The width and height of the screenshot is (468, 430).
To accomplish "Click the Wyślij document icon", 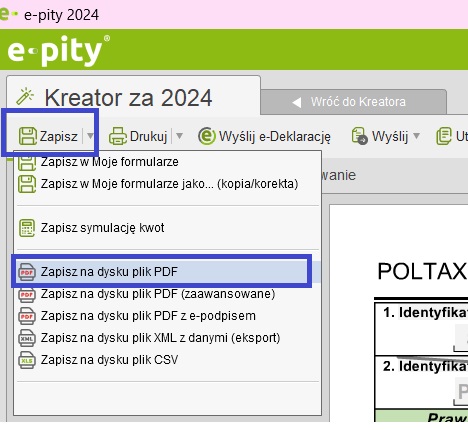I will 360,136.
